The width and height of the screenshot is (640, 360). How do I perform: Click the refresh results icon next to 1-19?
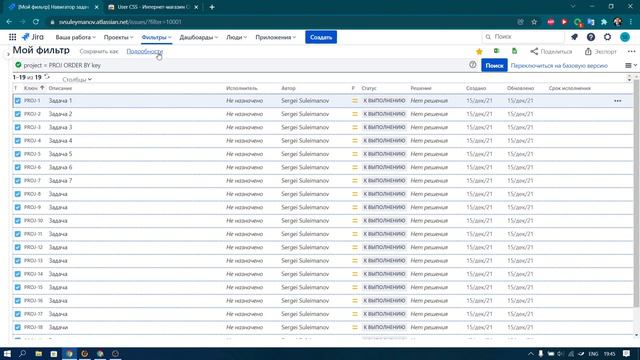point(47,77)
